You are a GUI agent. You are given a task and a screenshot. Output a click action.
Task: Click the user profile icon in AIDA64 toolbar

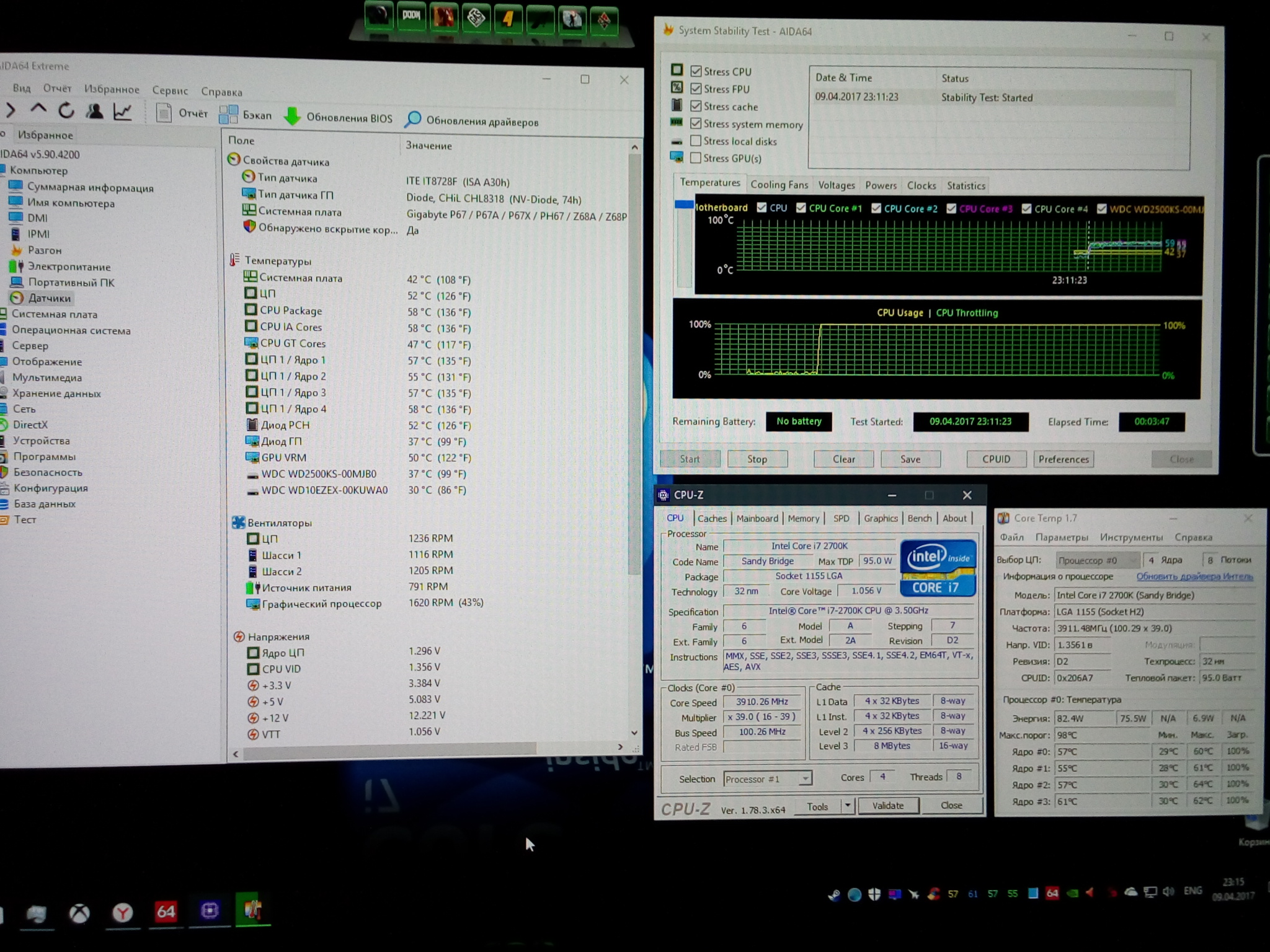point(94,112)
